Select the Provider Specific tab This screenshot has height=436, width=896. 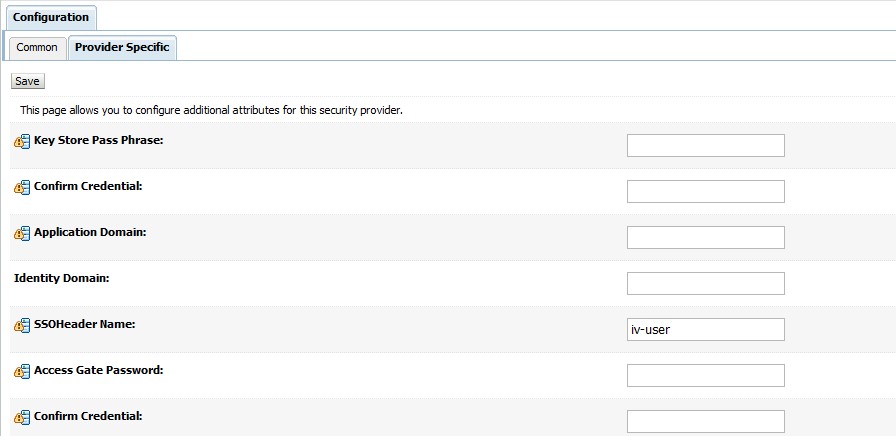point(122,47)
